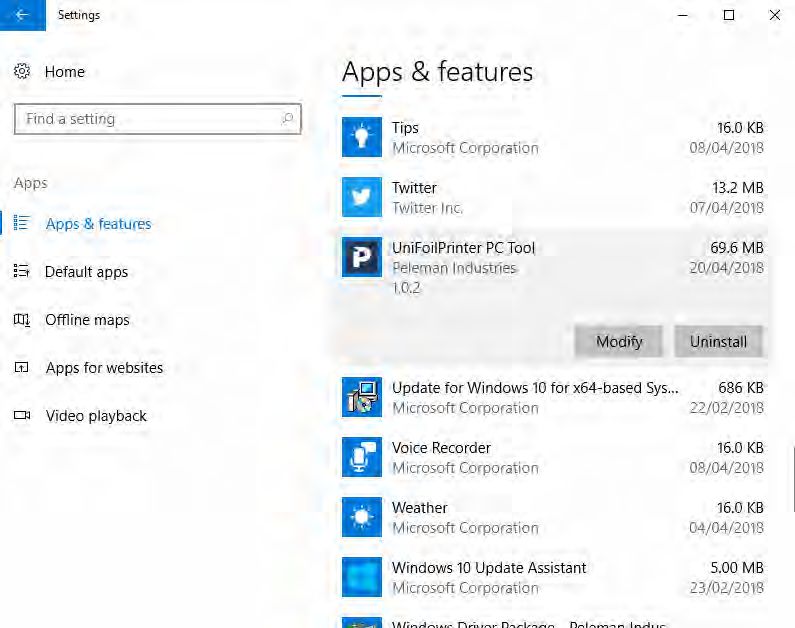
Task: Click the 69.6 MB size value
Action: [x=737, y=247]
